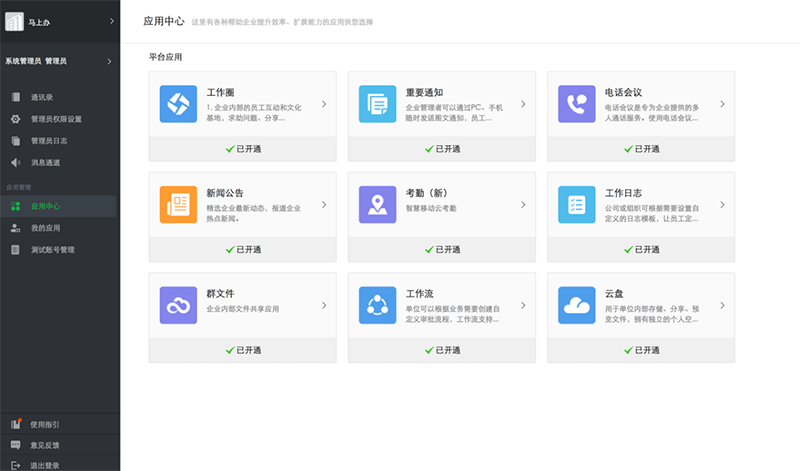Click the 已开通 status under 云盘

(x=642, y=350)
